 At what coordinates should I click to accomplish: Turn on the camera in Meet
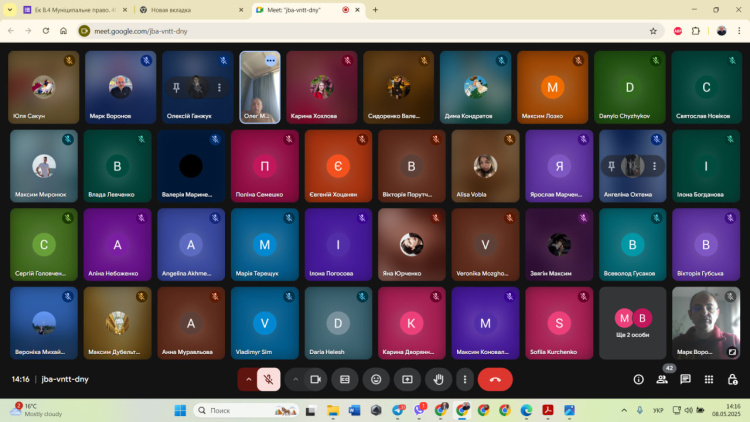pyautogui.click(x=315, y=379)
